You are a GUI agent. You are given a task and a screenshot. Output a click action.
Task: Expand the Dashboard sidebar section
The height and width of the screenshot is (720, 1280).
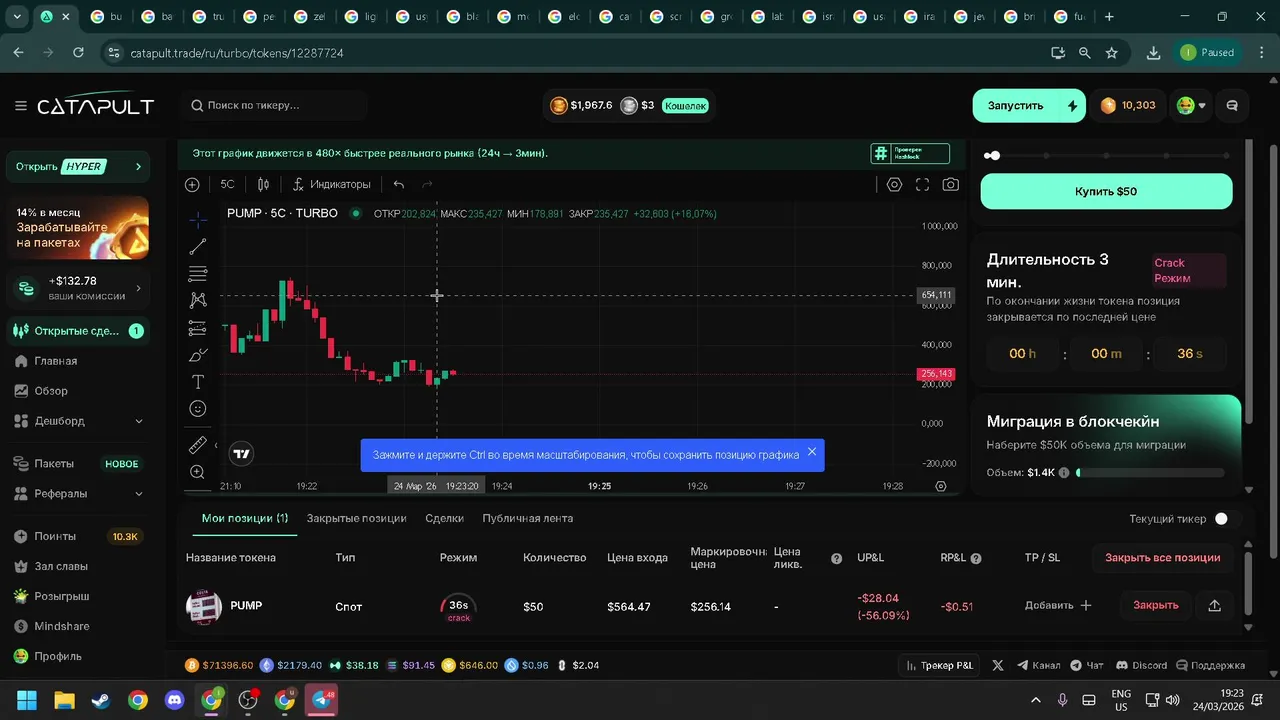pyautogui.click(x=78, y=421)
